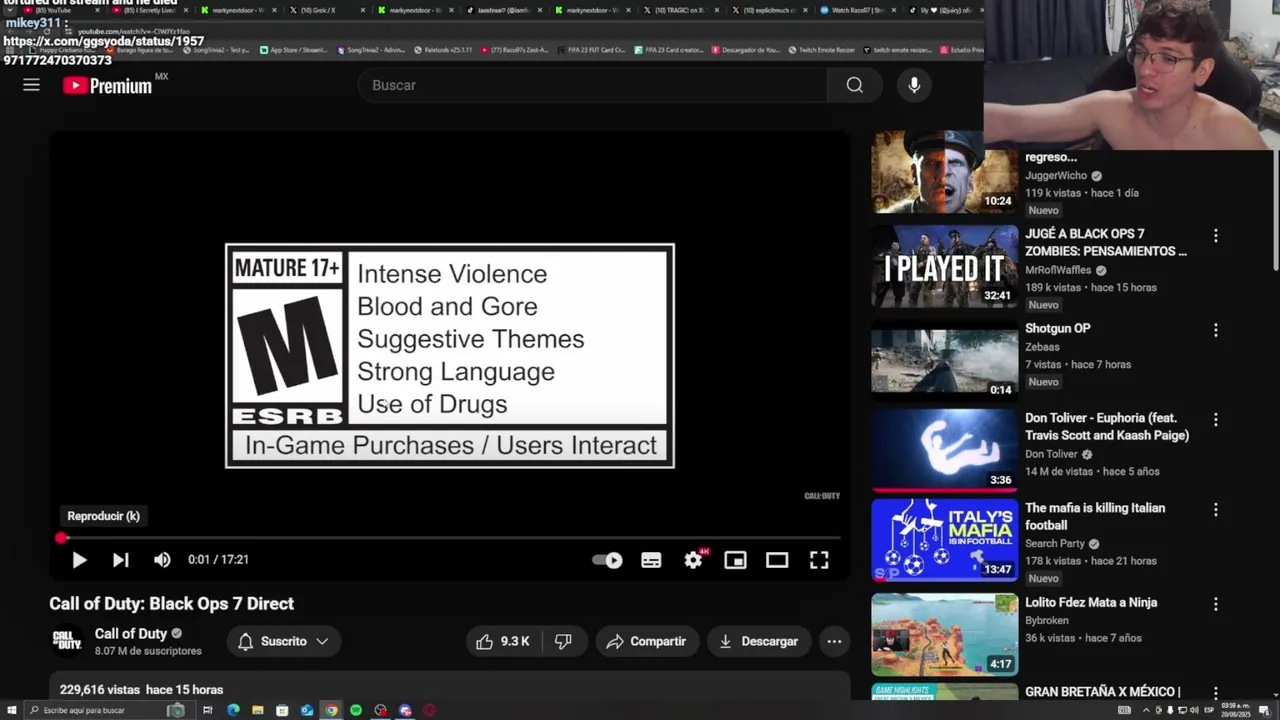Open the Windows notification center
The image size is (1280, 720).
(1264, 710)
